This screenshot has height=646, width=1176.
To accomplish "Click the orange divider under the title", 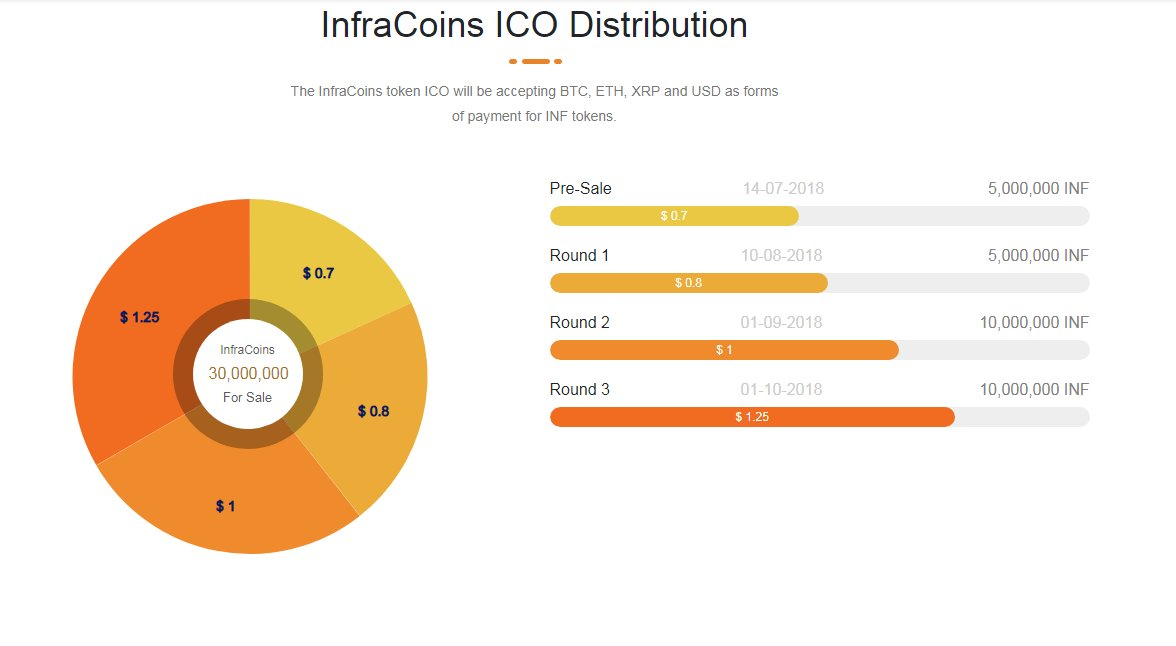I will [535, 61].
